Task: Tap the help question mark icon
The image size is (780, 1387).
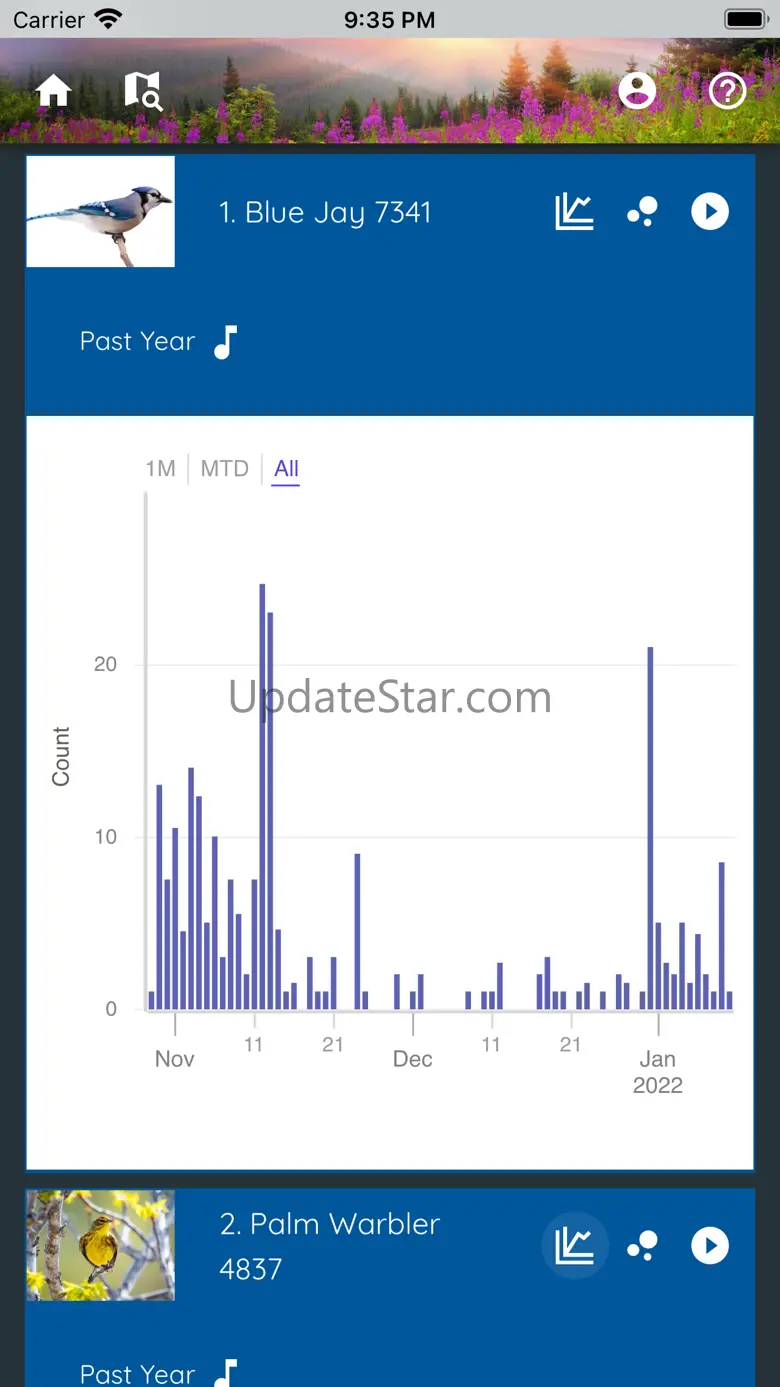Action: [727, 91]
